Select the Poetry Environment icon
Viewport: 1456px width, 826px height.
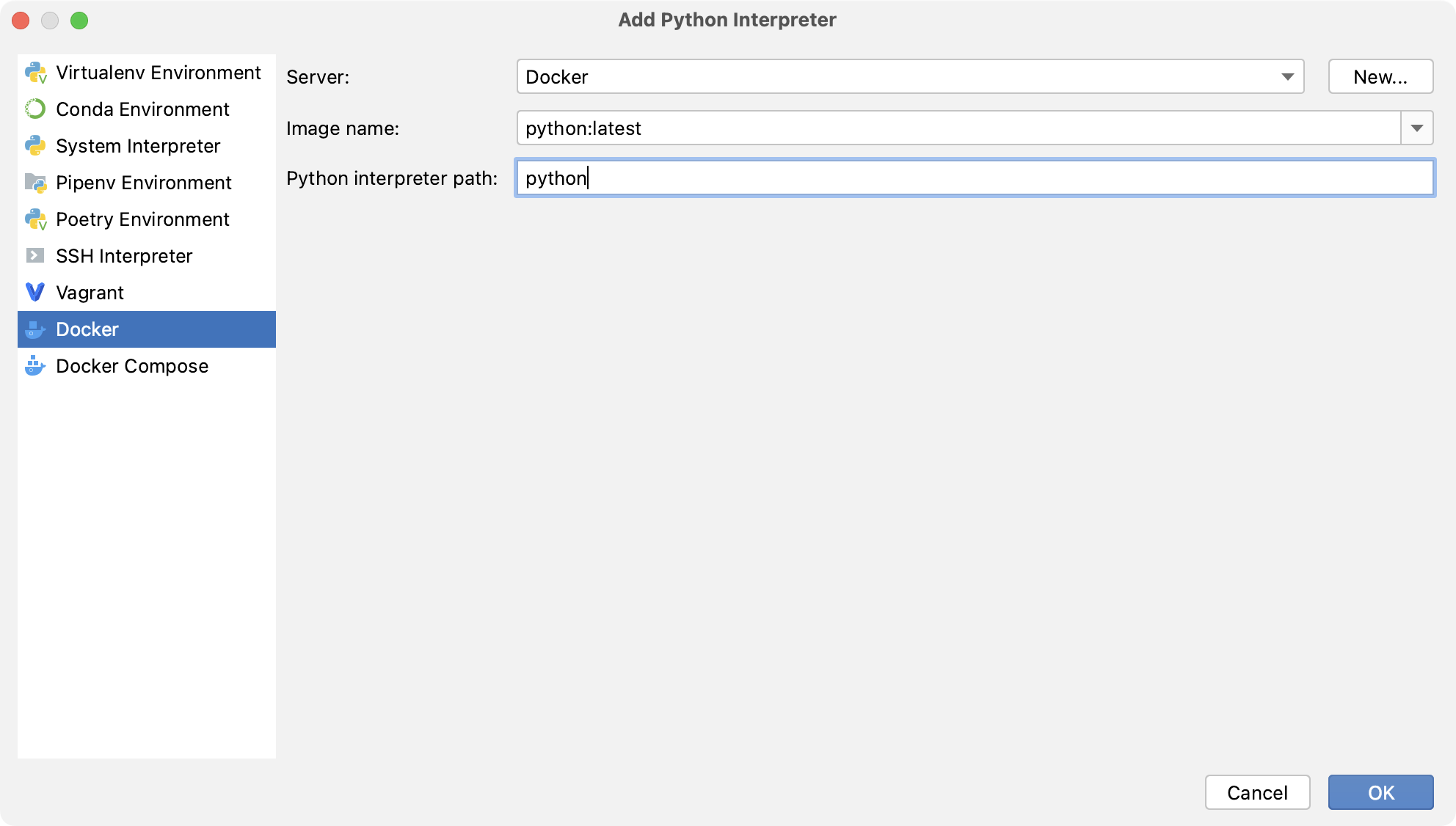pyautogui.click(x=35, y=219)
